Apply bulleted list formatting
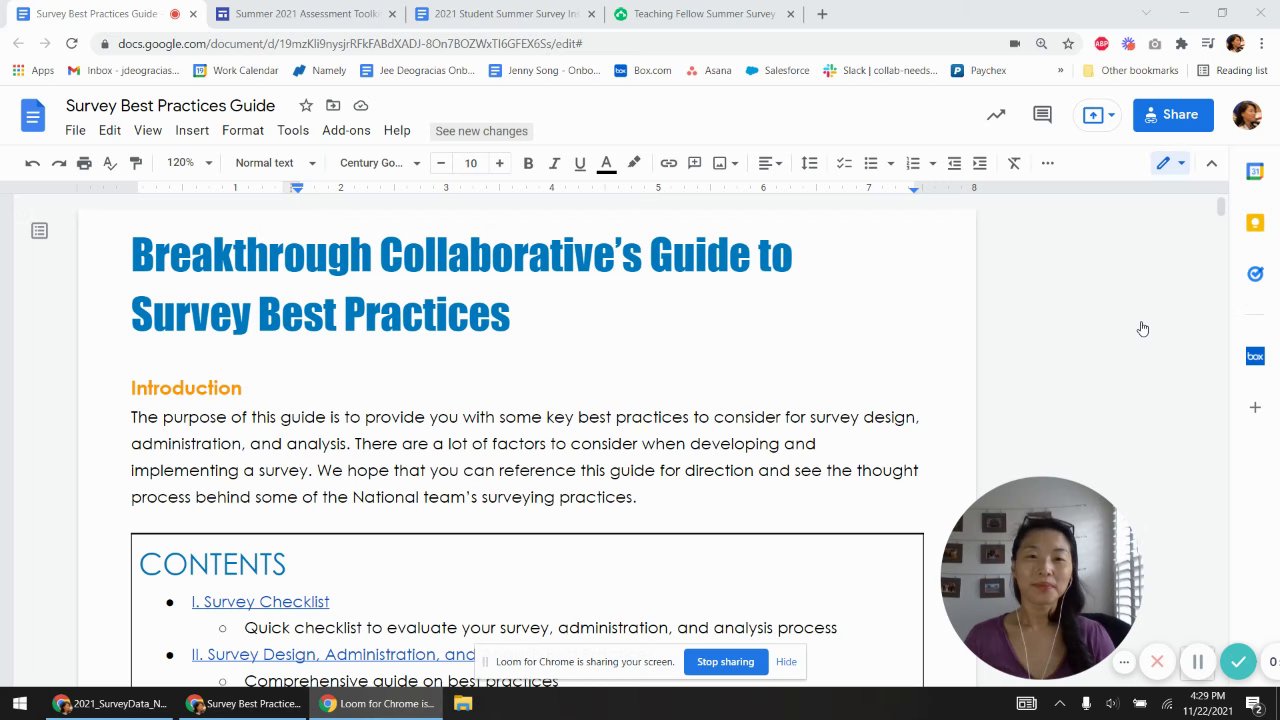The width and height of the screenshot is (1280, 720). click(x=871, y=163)
